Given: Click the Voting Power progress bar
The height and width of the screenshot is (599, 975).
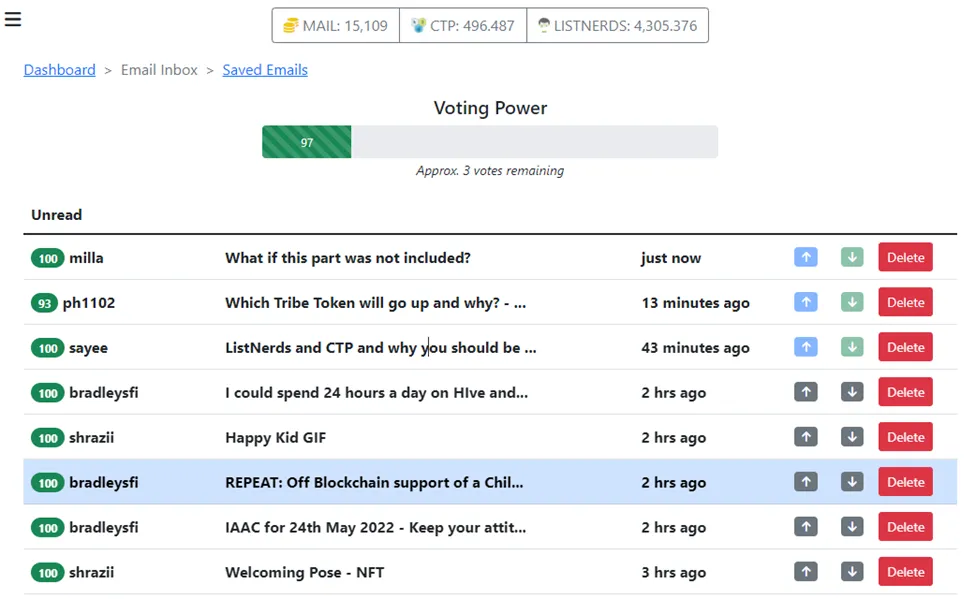Looking at the screenshot, I should pyautogui.click(x=490, y=142).
